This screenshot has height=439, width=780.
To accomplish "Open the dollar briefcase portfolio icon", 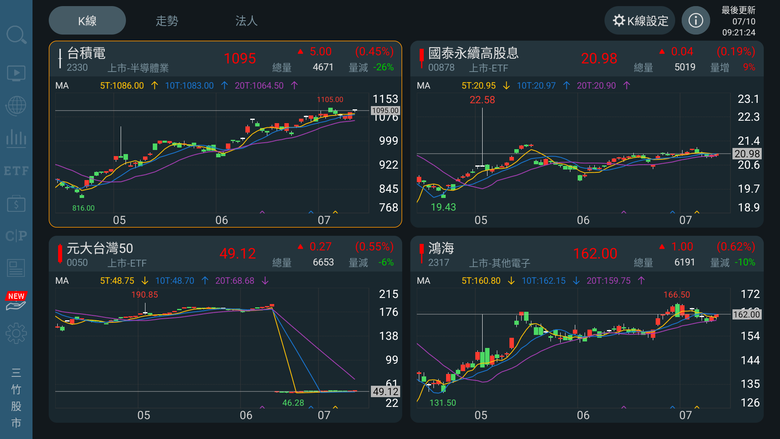I will [16, 203].
